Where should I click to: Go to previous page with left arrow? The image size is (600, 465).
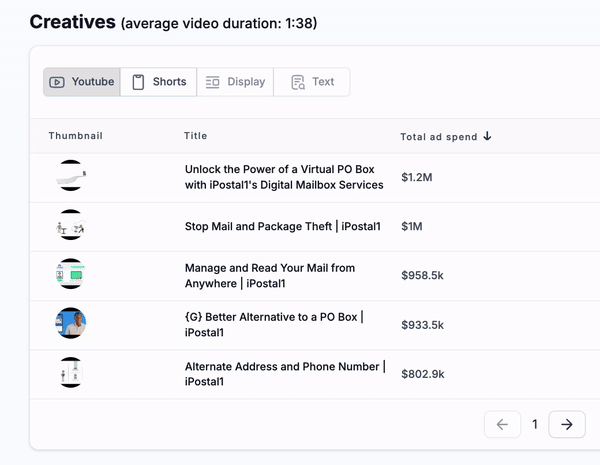[x=502, y=424]
